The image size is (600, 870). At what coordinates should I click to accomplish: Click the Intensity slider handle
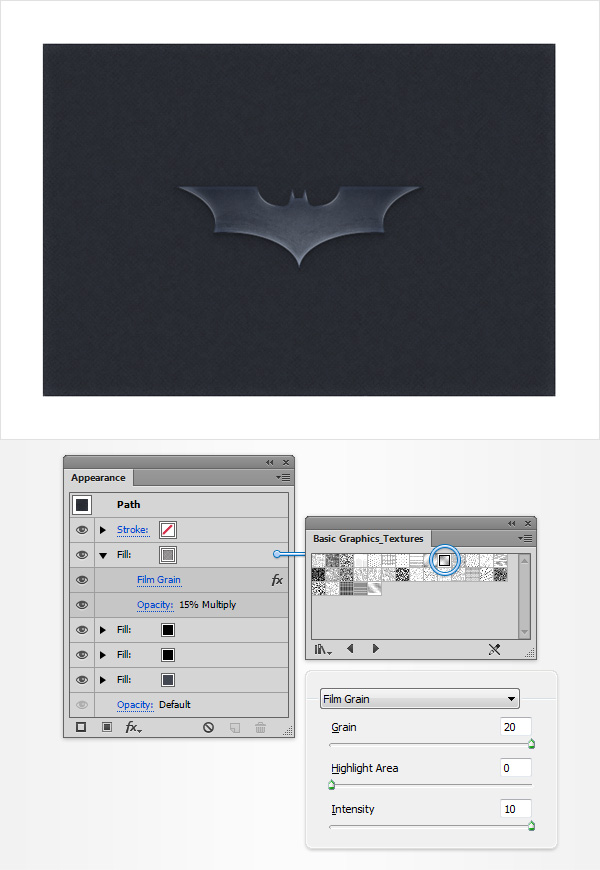pyautogui.click(x=531, y=826)
